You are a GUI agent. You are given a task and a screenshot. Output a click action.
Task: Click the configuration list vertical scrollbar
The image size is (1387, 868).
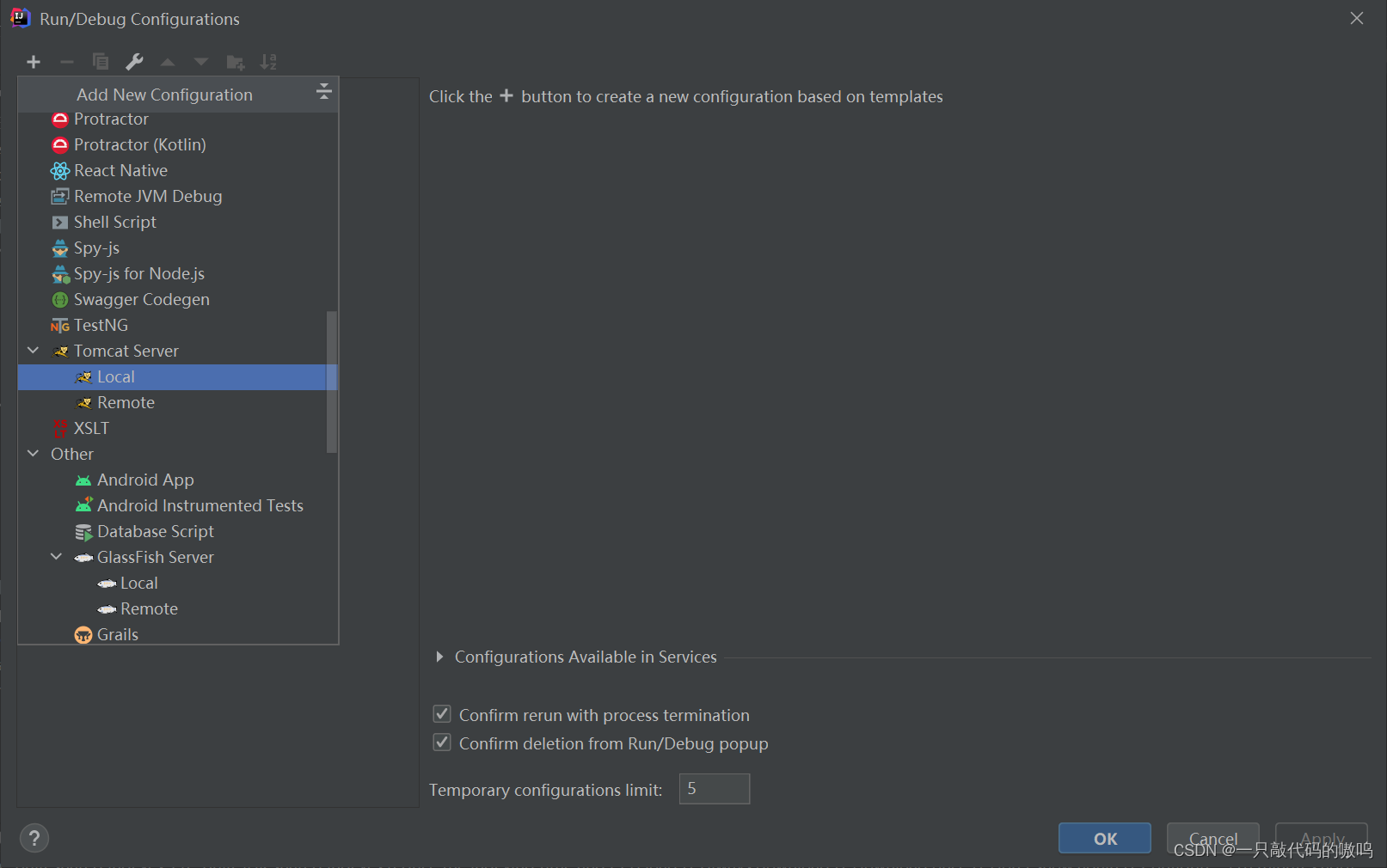pos(332,382)
